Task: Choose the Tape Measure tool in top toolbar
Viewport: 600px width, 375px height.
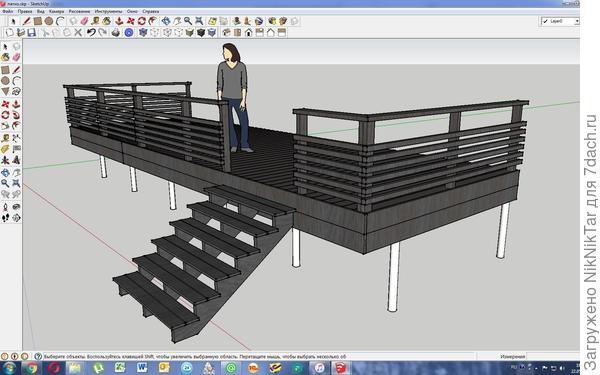Action: point(95,21)
